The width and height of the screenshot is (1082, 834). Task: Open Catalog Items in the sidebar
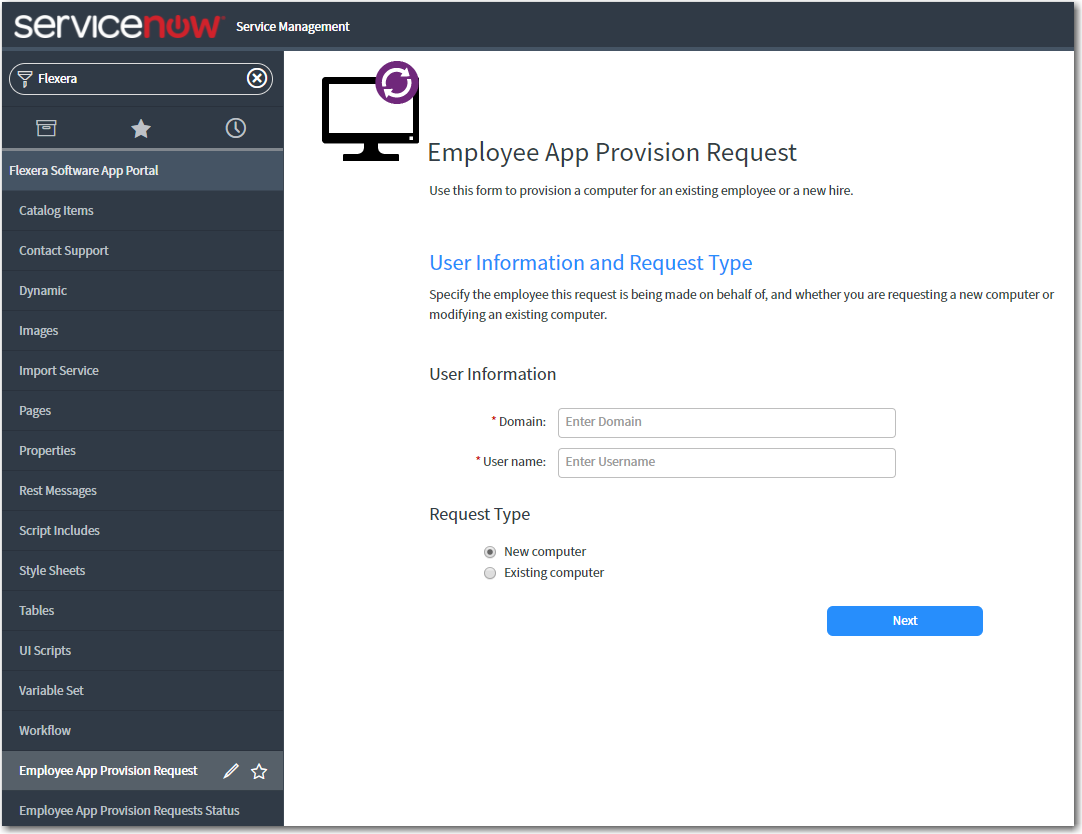pos(57,210)
